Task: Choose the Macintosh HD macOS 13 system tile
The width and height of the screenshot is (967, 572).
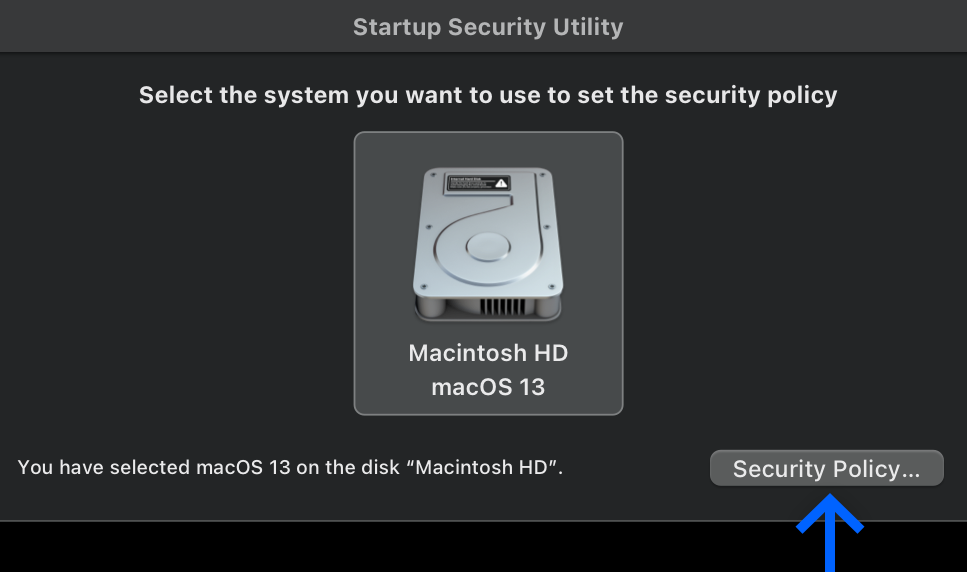Action: pos(488,273)
